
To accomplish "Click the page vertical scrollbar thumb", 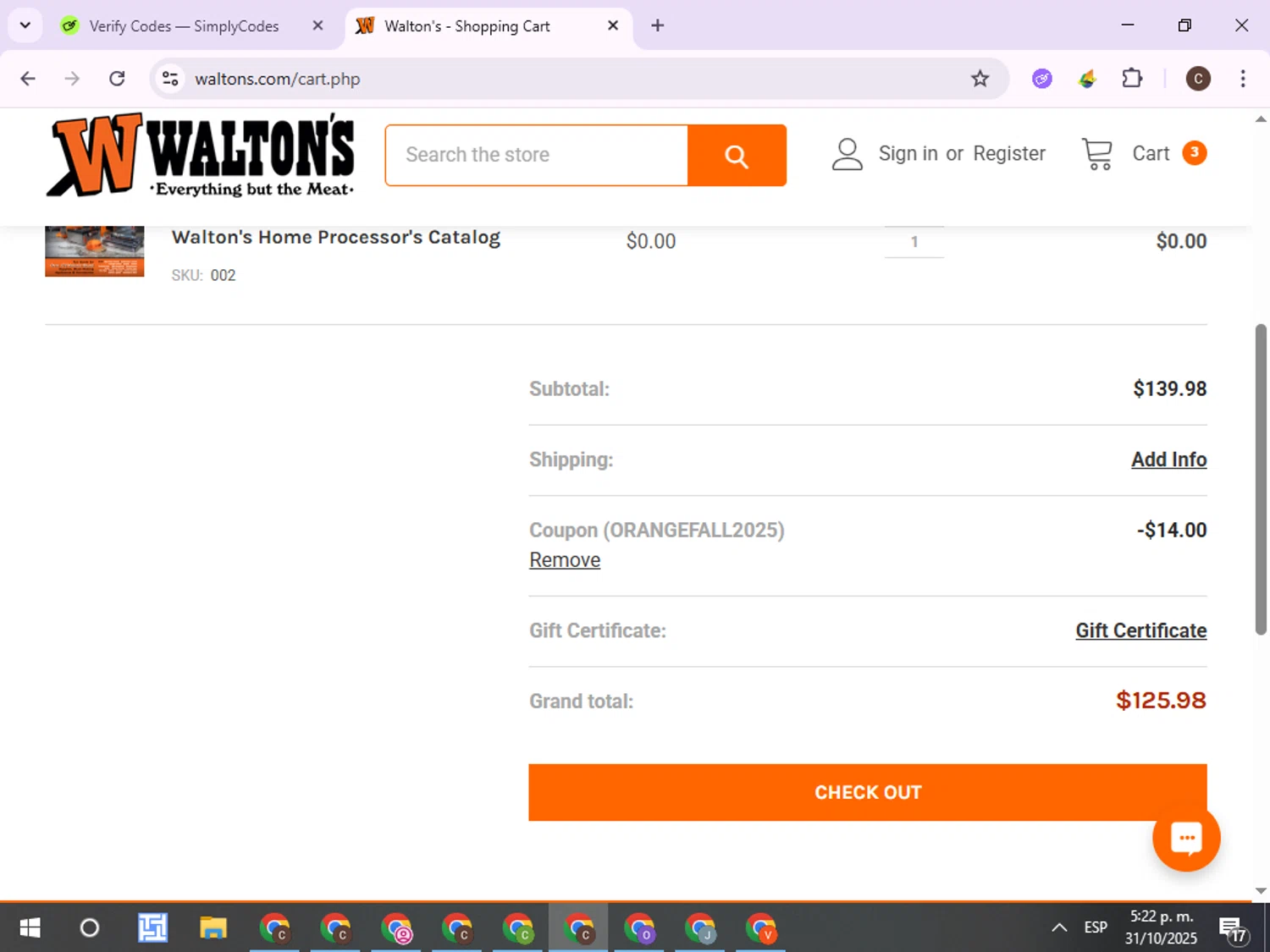I will point(1261,479).
